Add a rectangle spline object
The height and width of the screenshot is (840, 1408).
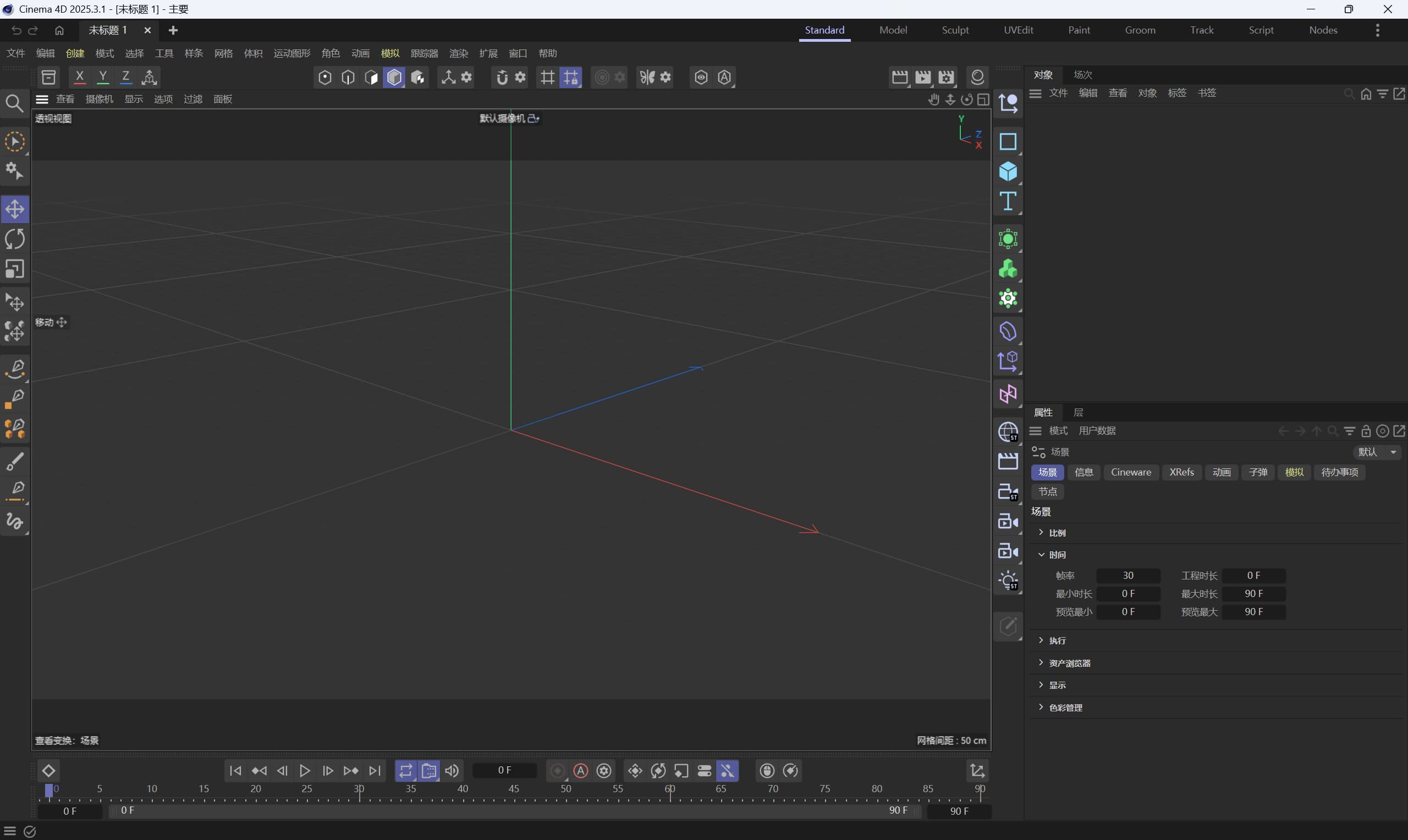[1008, 141]
